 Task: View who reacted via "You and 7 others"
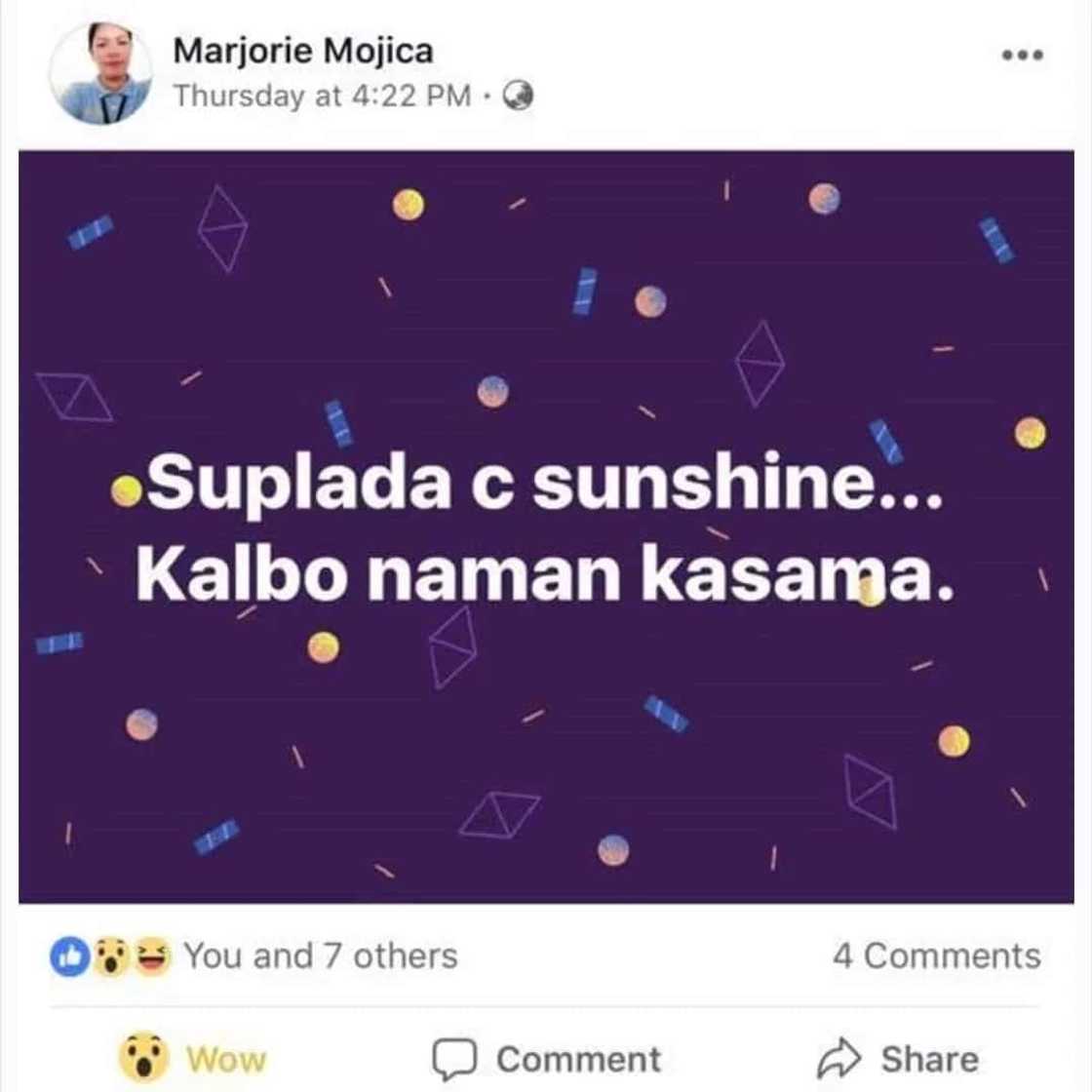(321, 956)
